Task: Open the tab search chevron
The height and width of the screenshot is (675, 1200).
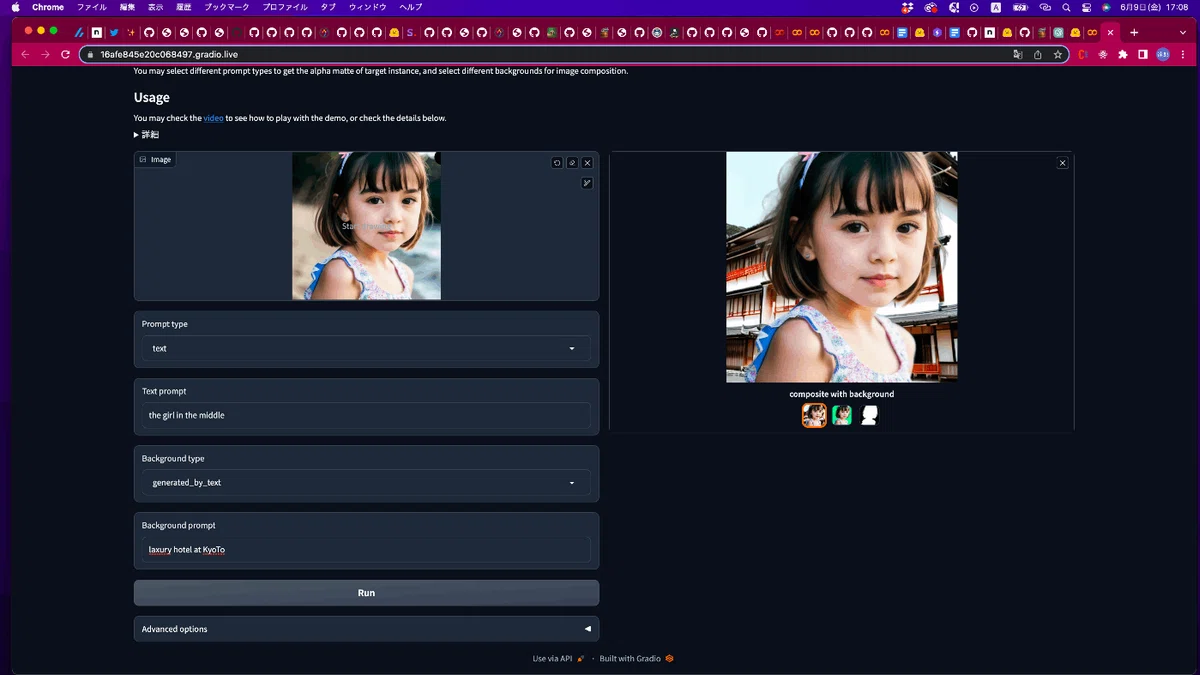Action: pos(1183,32)
